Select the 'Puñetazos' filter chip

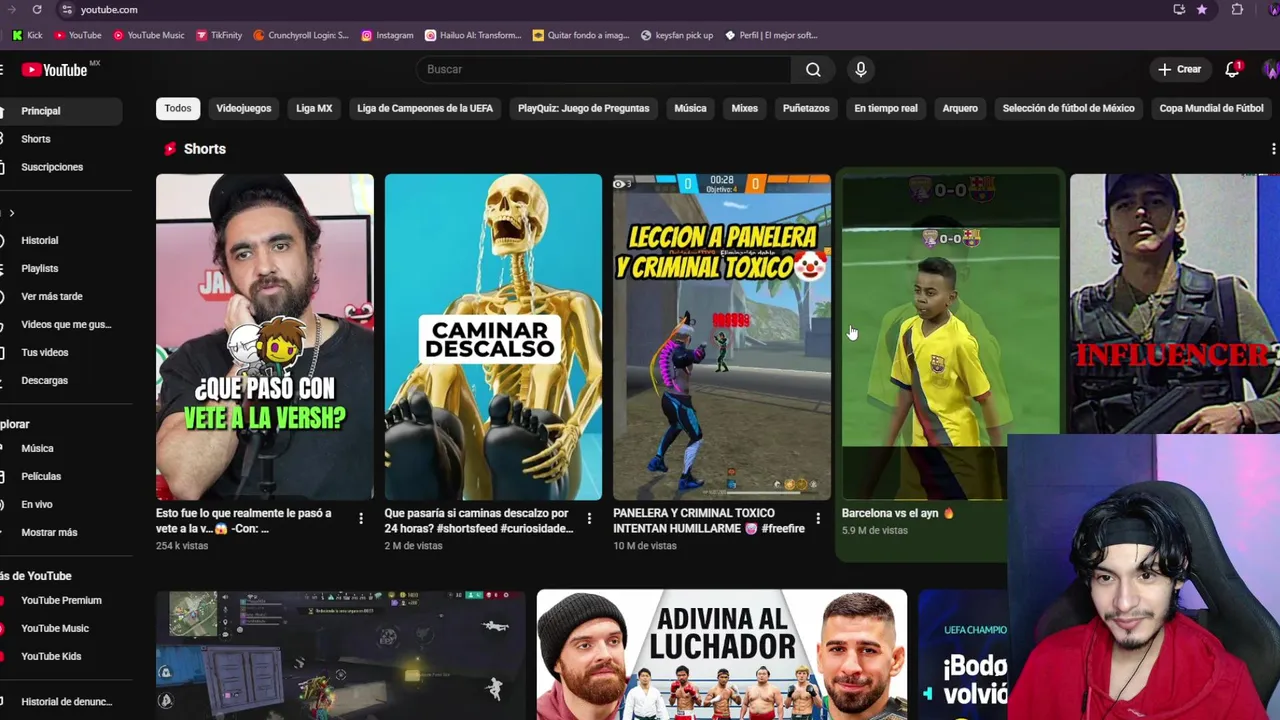tap(806, 108)
